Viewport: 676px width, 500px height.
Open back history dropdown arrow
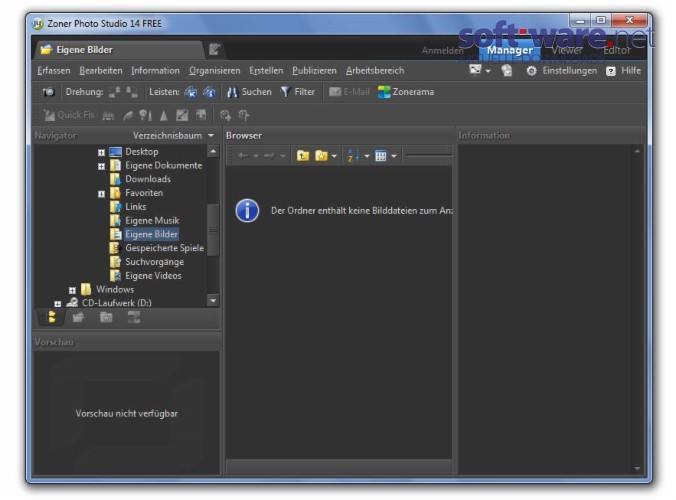(256, 156)
